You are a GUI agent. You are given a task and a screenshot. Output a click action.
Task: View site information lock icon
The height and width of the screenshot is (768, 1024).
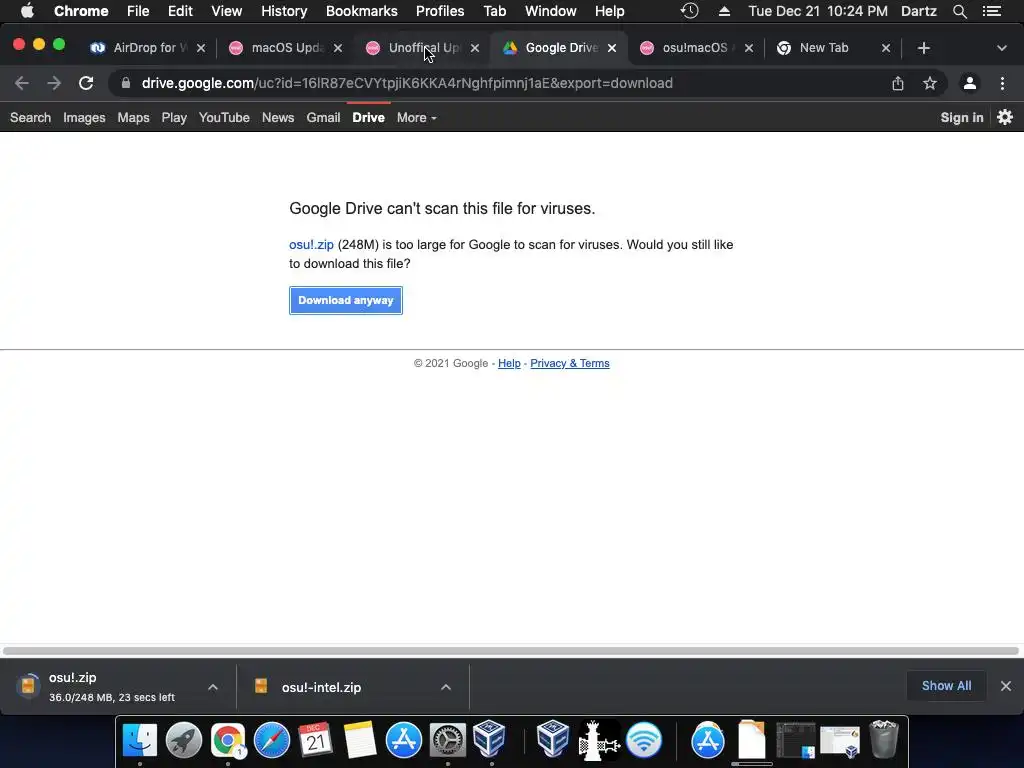coord(126,83)
